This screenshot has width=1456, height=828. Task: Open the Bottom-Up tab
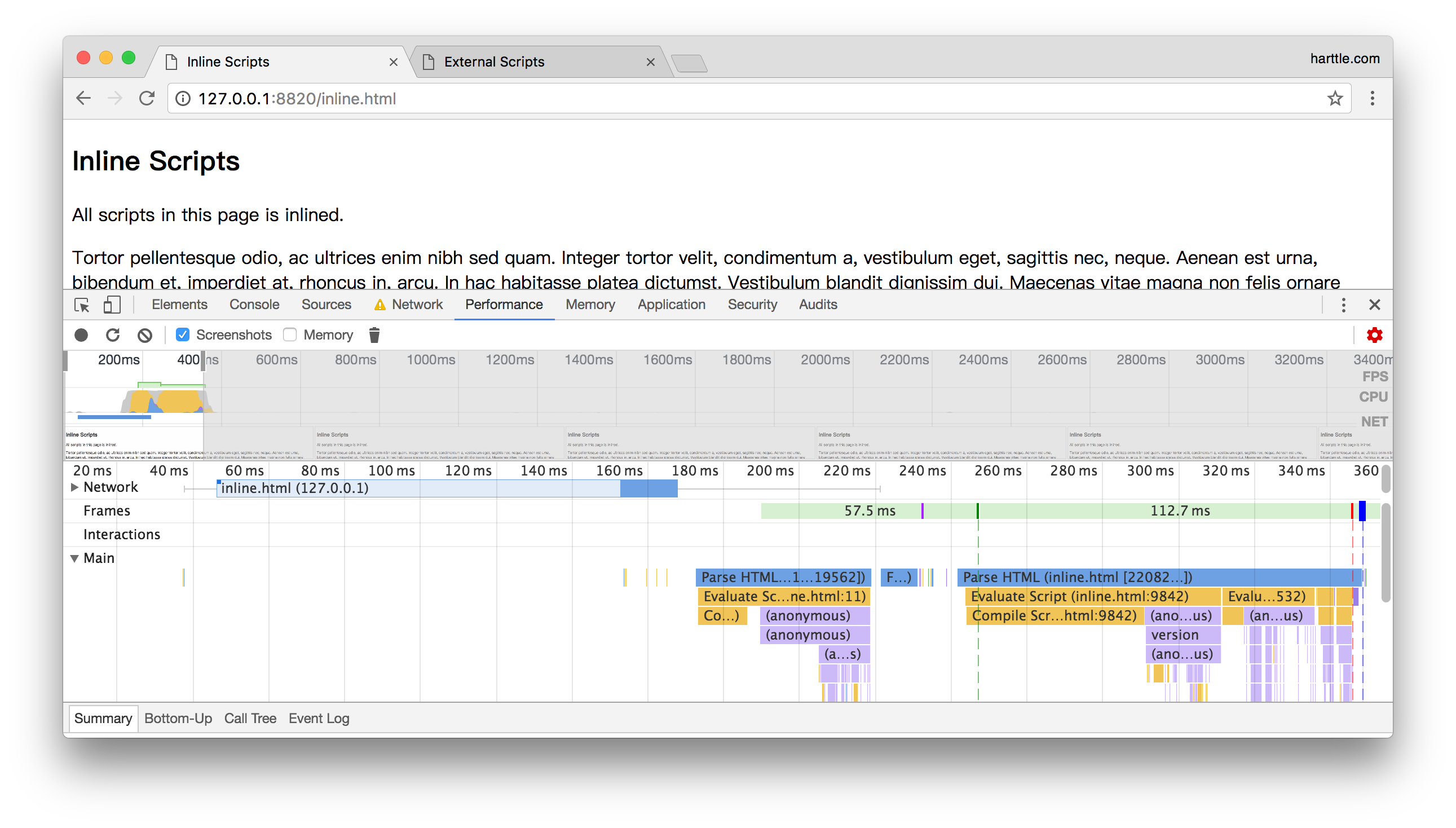click(178, 718)
